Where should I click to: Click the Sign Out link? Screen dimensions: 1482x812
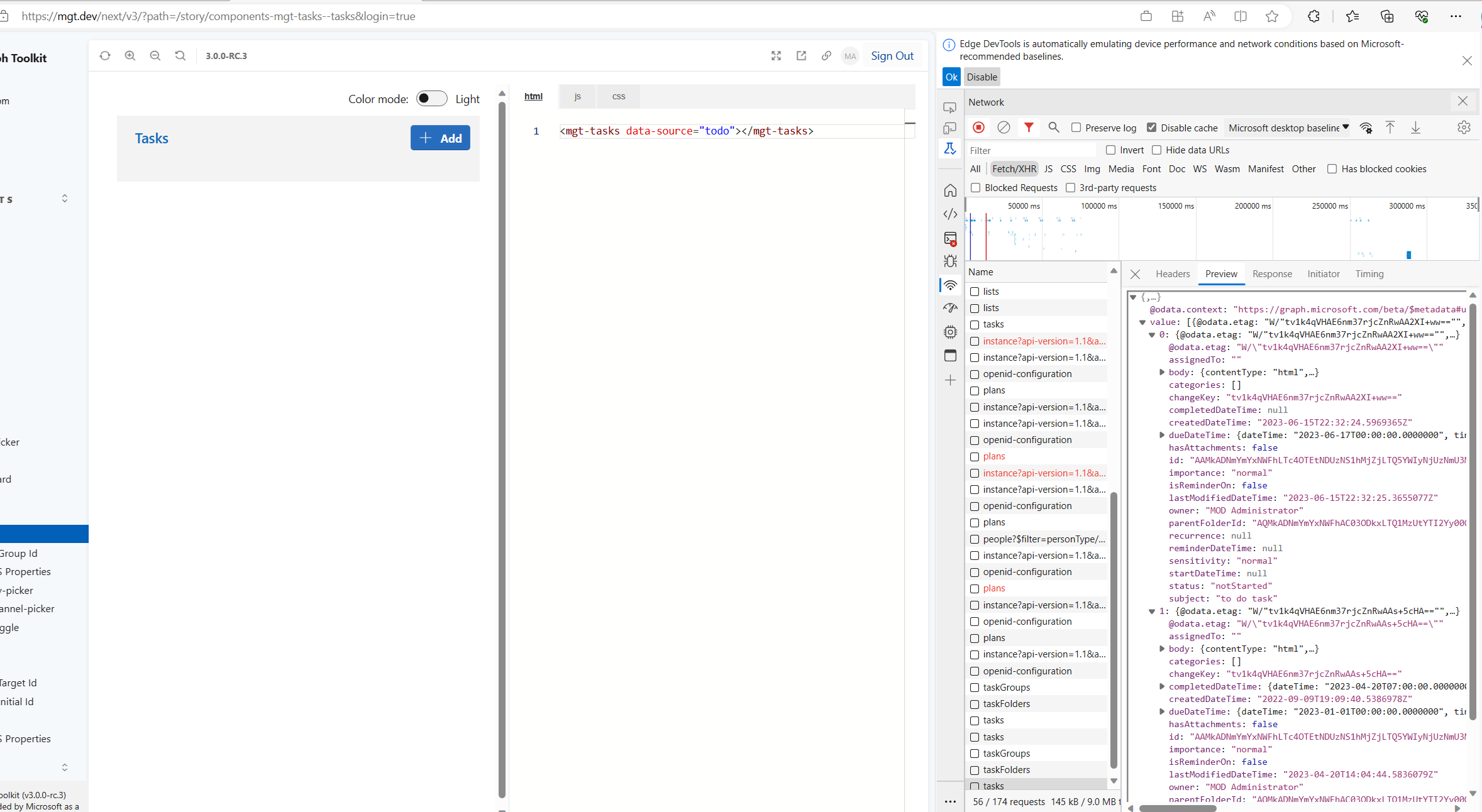(892, 55)
